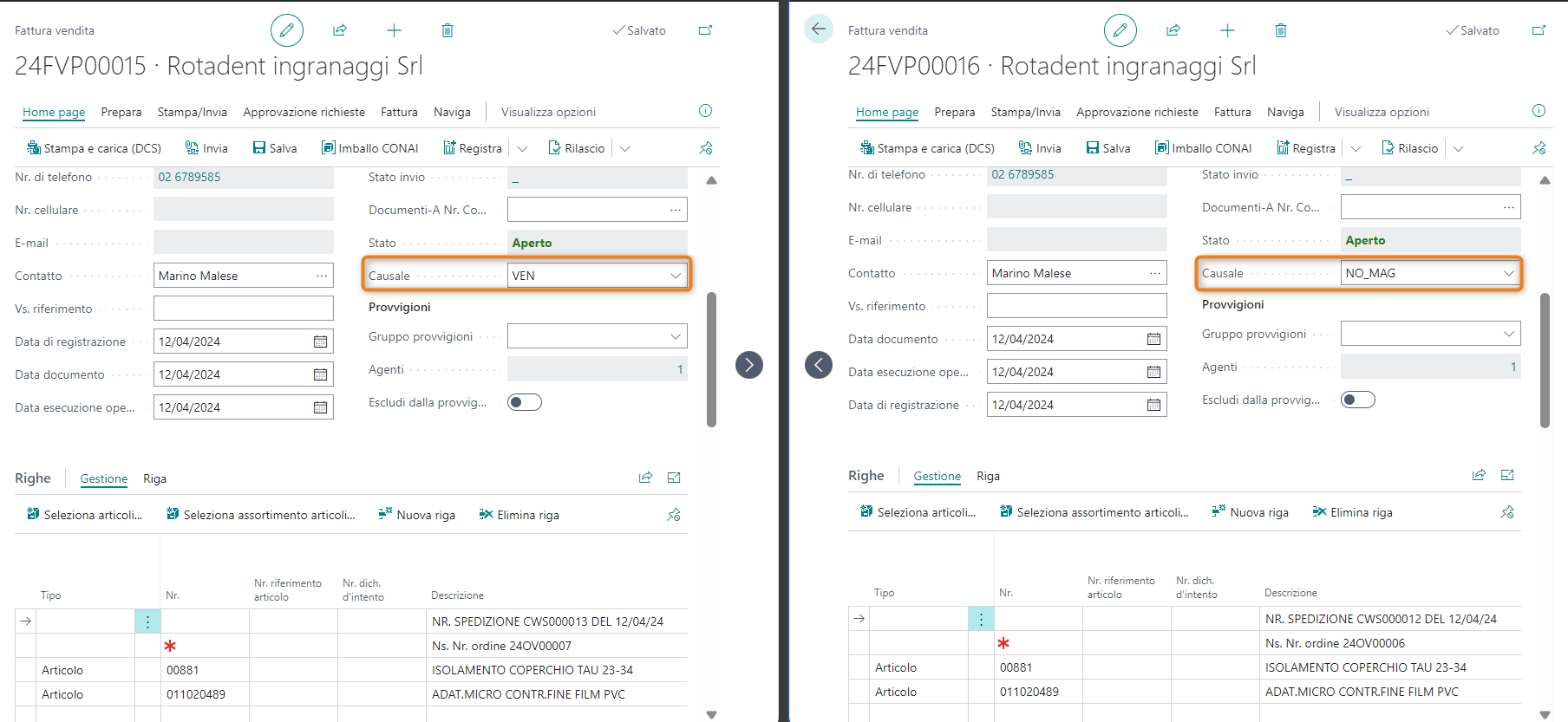Go to next record with the round arrow button
Image resolution: width=1568 pixels, height=722 pixels.
pyautogui.click(x=749, y=365)
